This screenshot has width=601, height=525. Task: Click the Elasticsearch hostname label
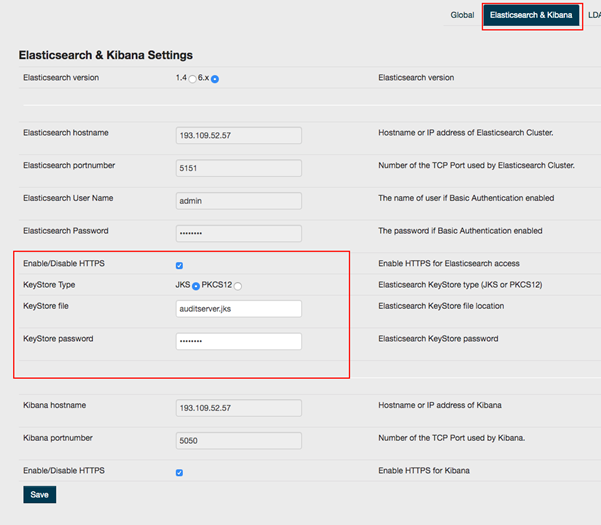(x=66, y=133)
